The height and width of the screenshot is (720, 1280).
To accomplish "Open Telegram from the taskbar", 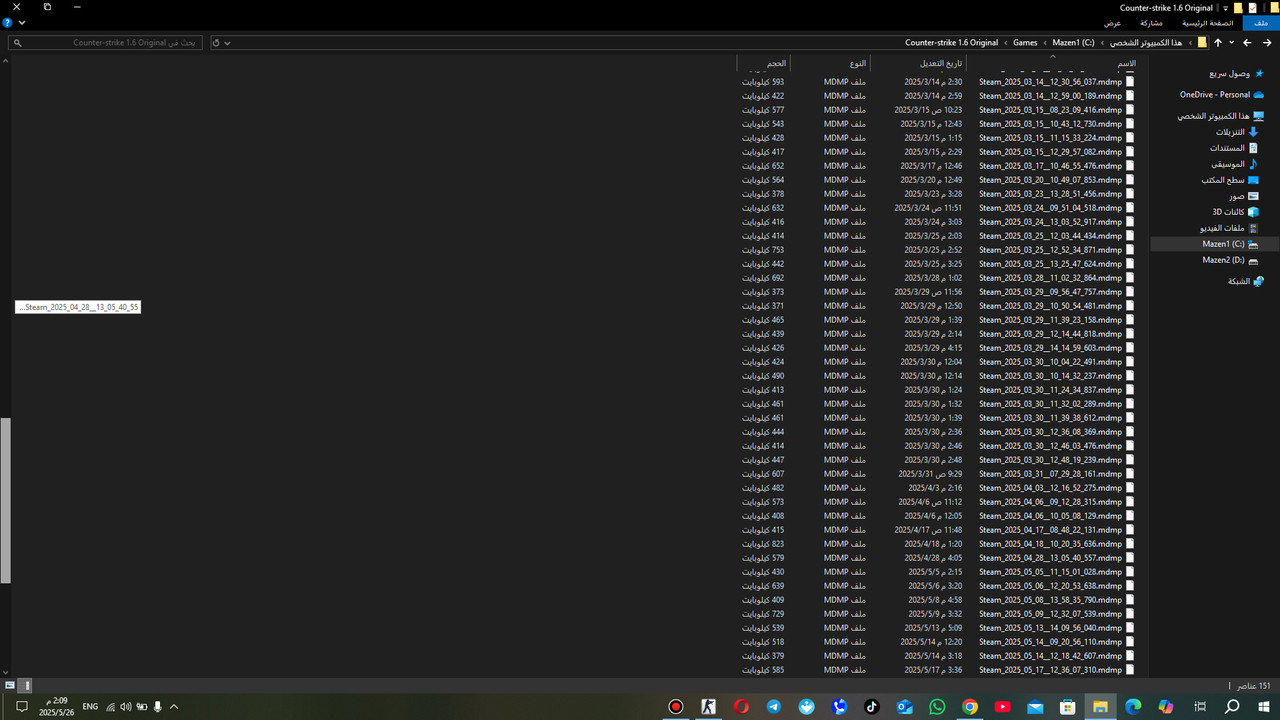I will [774, 706].
